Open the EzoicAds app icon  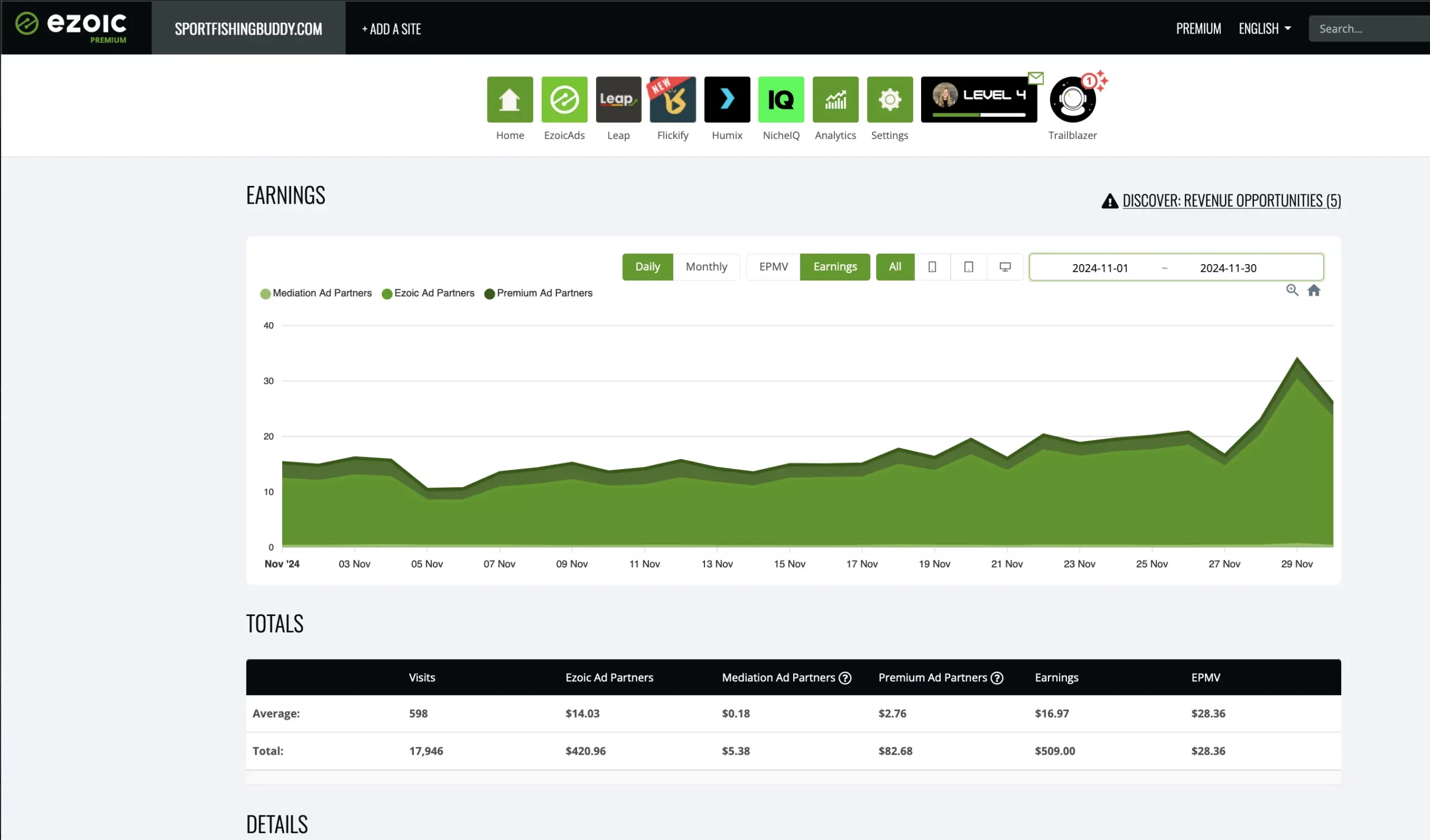(x=564, y=99)
